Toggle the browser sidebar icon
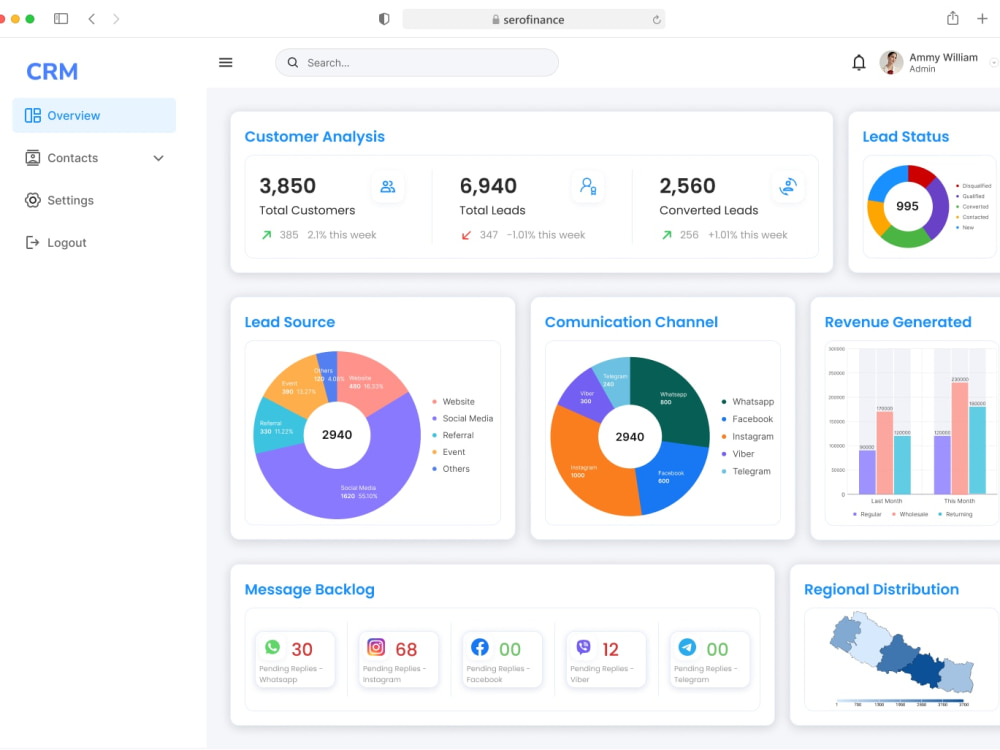This screenshot has width=1000, height=750. (x=61, y=19)
